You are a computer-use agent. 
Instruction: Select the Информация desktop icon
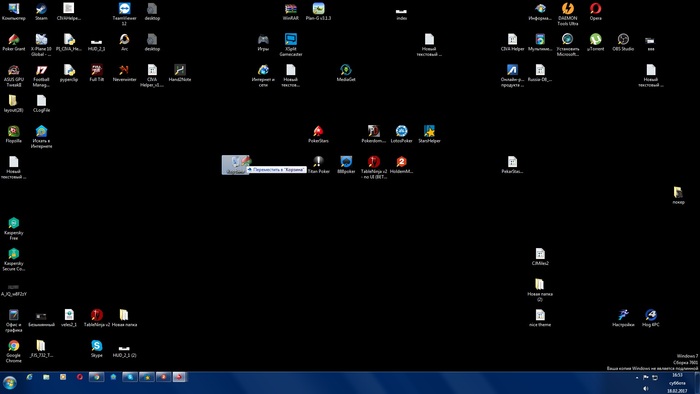[x=540, y=12]
